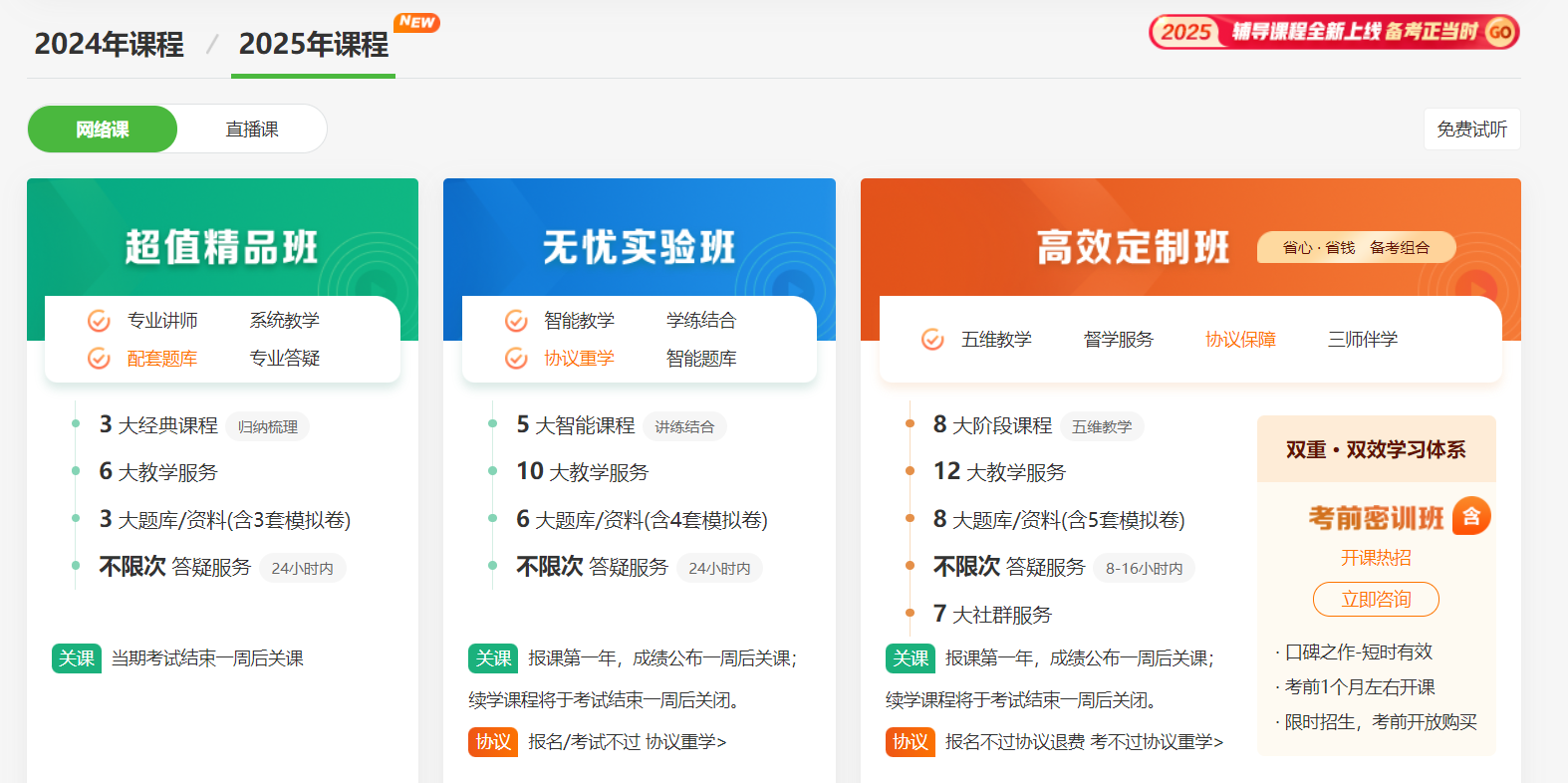
Task: Open 报名/考试不过 协议重学> link
Action: coord(627,742)
